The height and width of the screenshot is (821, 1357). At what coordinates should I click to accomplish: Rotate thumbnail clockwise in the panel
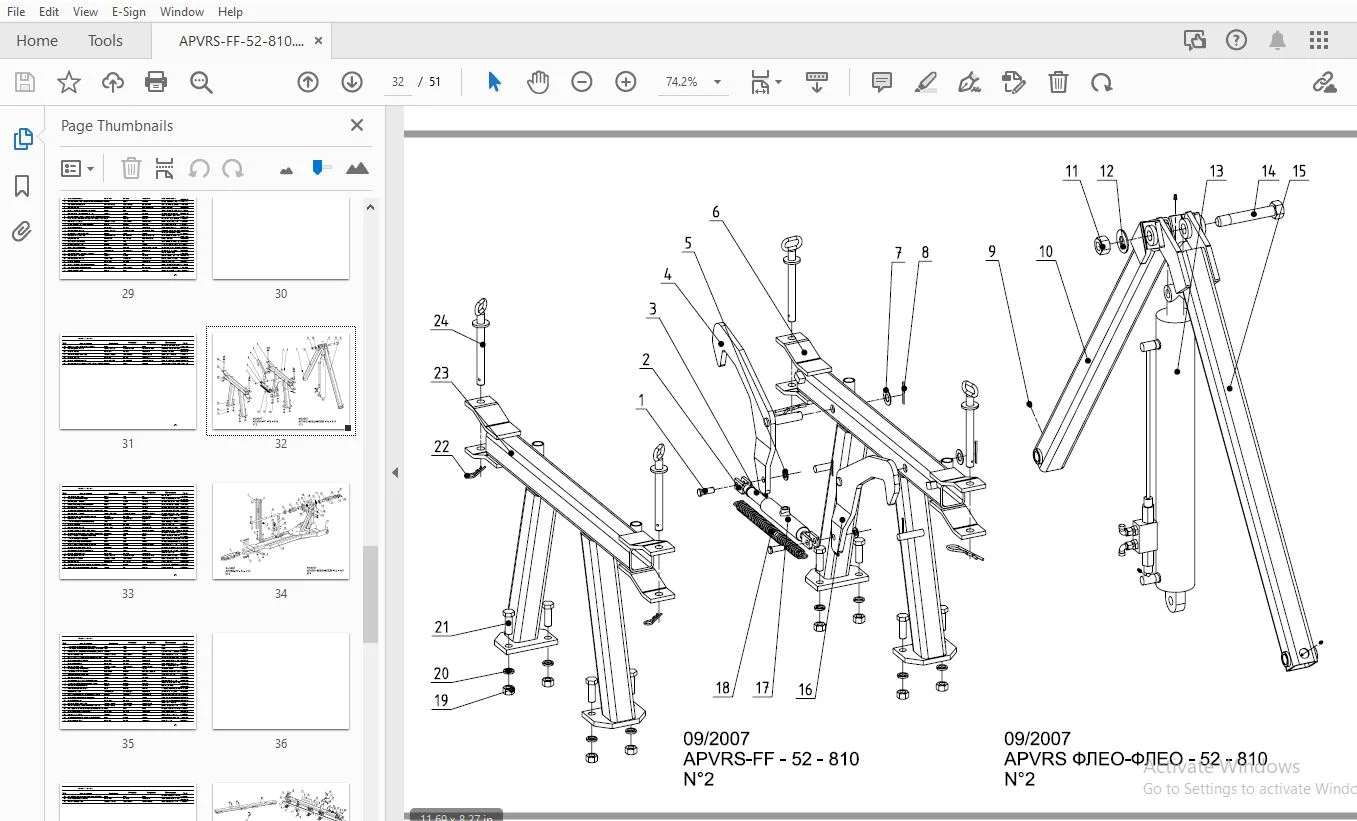[233, 168]
